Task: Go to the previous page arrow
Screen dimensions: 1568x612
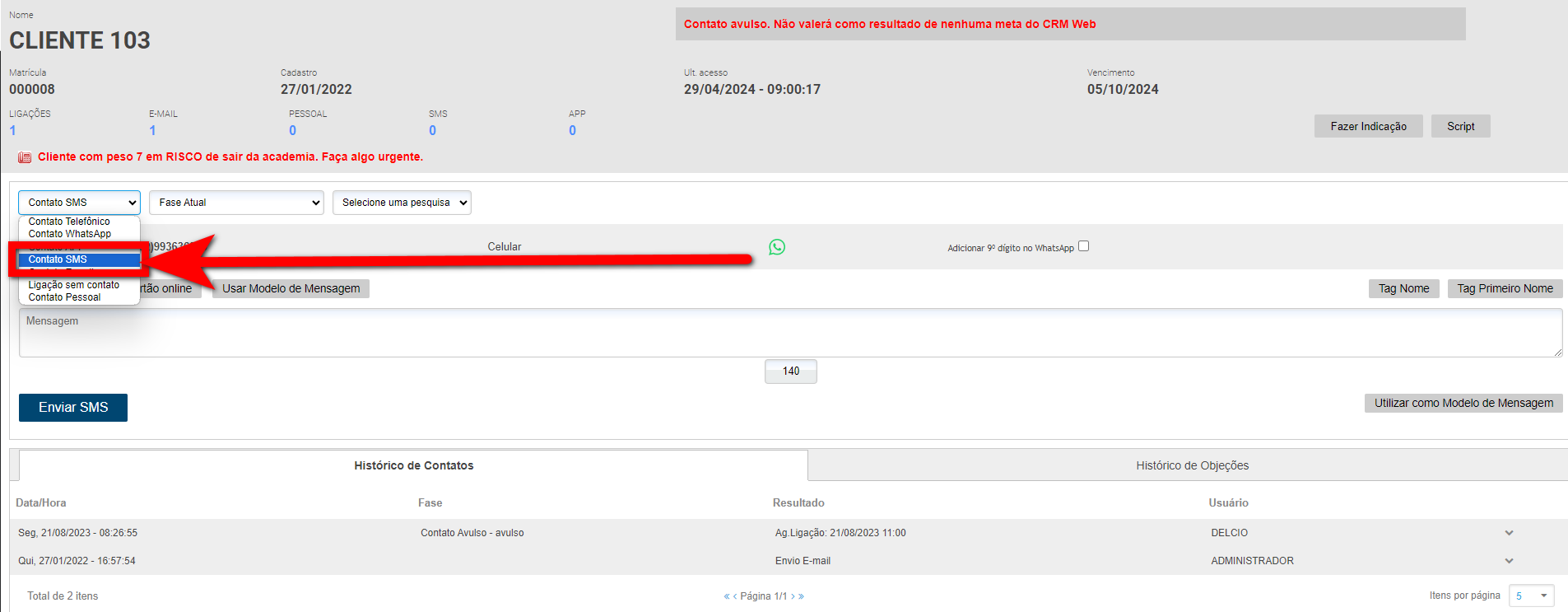Action: [x=734, y=596]
